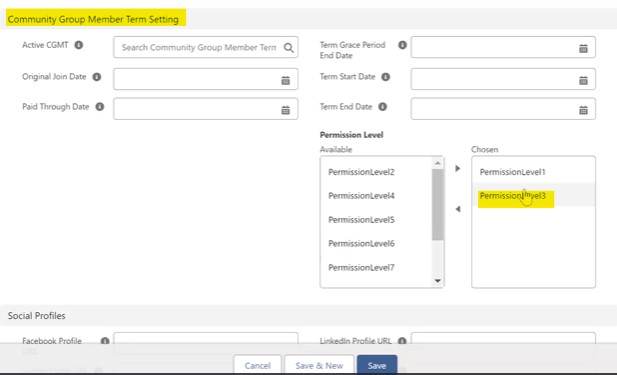Click the LinkedIn Profile URL input field

point(503,338)
